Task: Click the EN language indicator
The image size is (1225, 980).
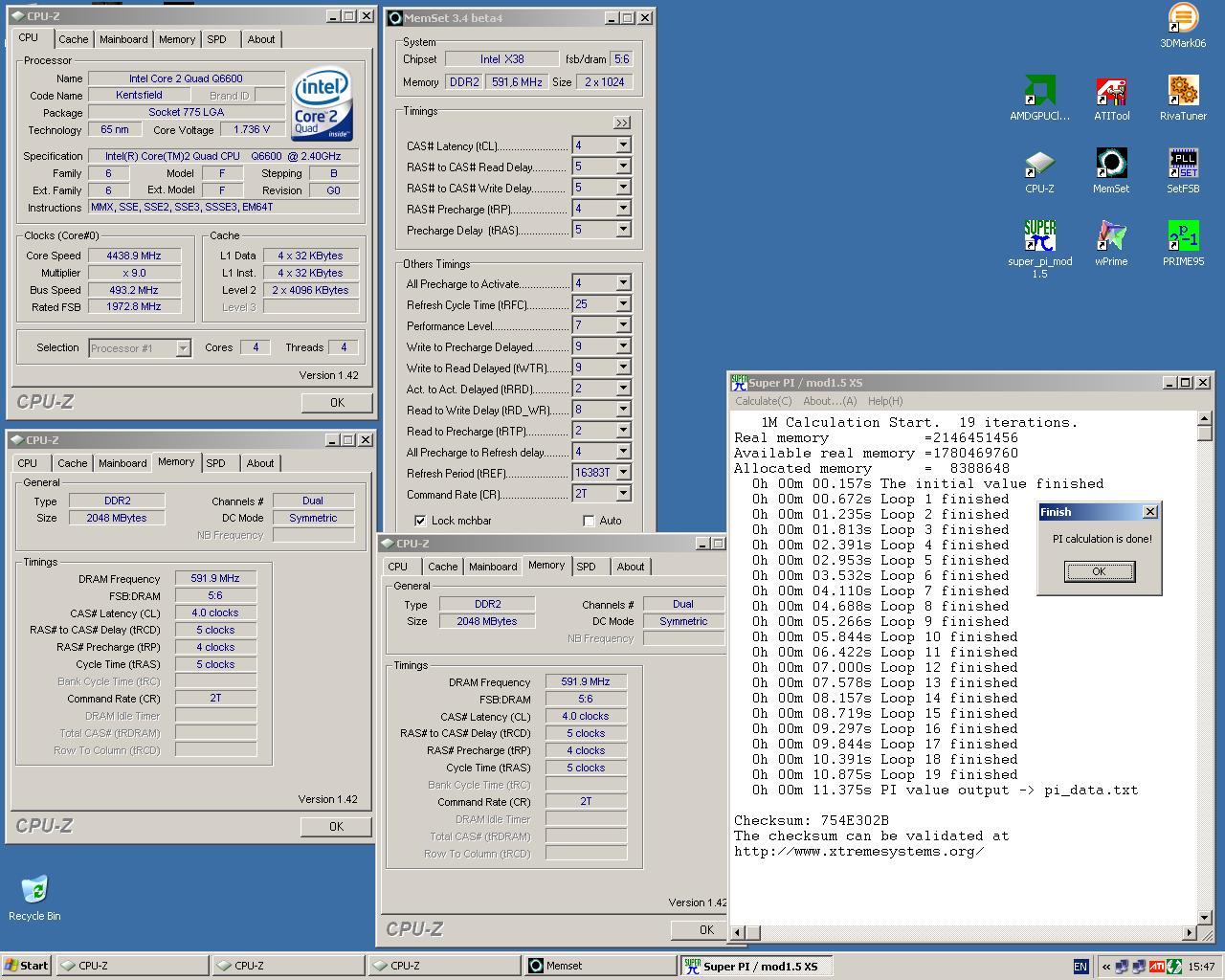Action: [1080, 967]
